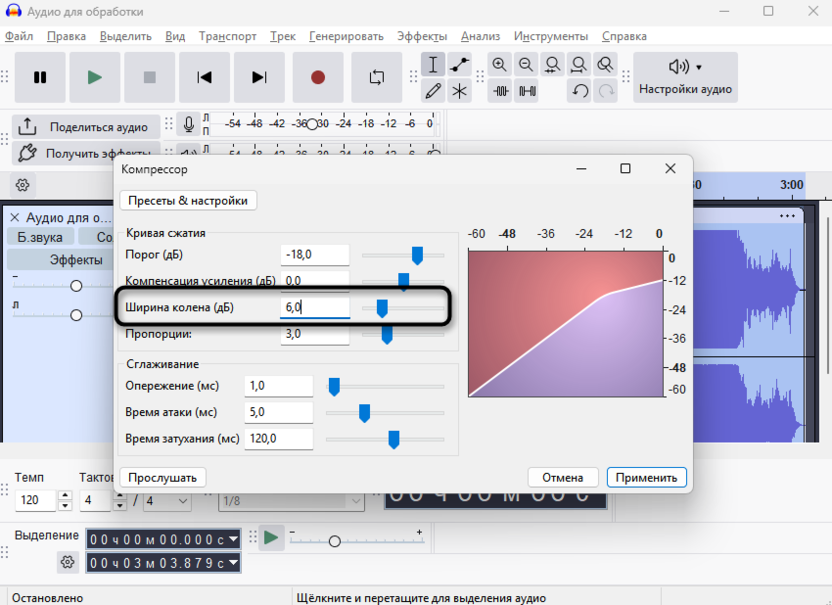Click the Время атаки (мс) input field

click(278, 412)
